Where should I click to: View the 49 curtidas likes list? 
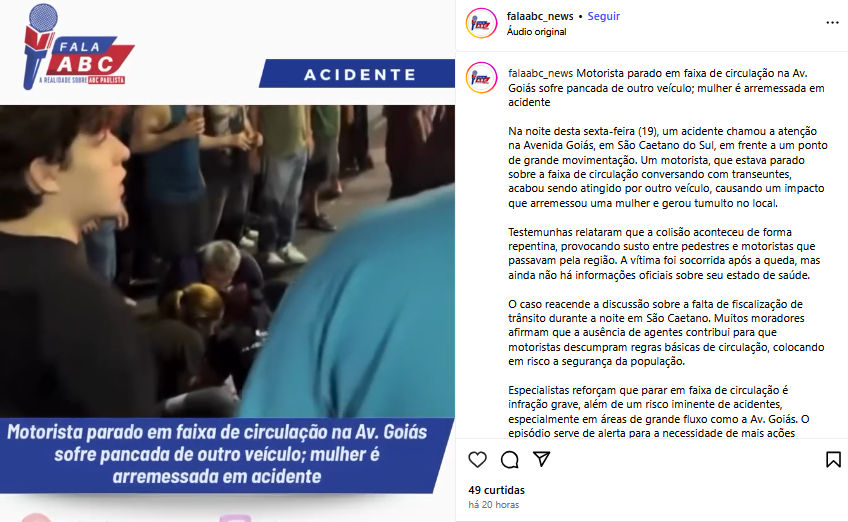[496, 490]
